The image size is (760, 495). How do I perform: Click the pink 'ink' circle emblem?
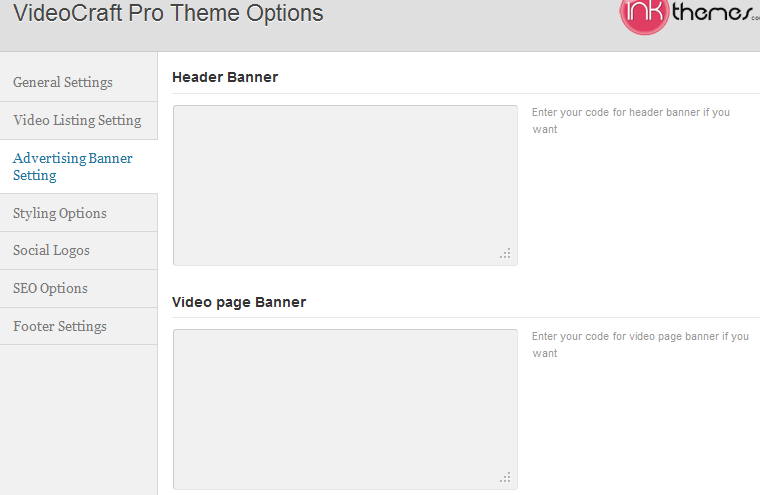pos(645,16)
